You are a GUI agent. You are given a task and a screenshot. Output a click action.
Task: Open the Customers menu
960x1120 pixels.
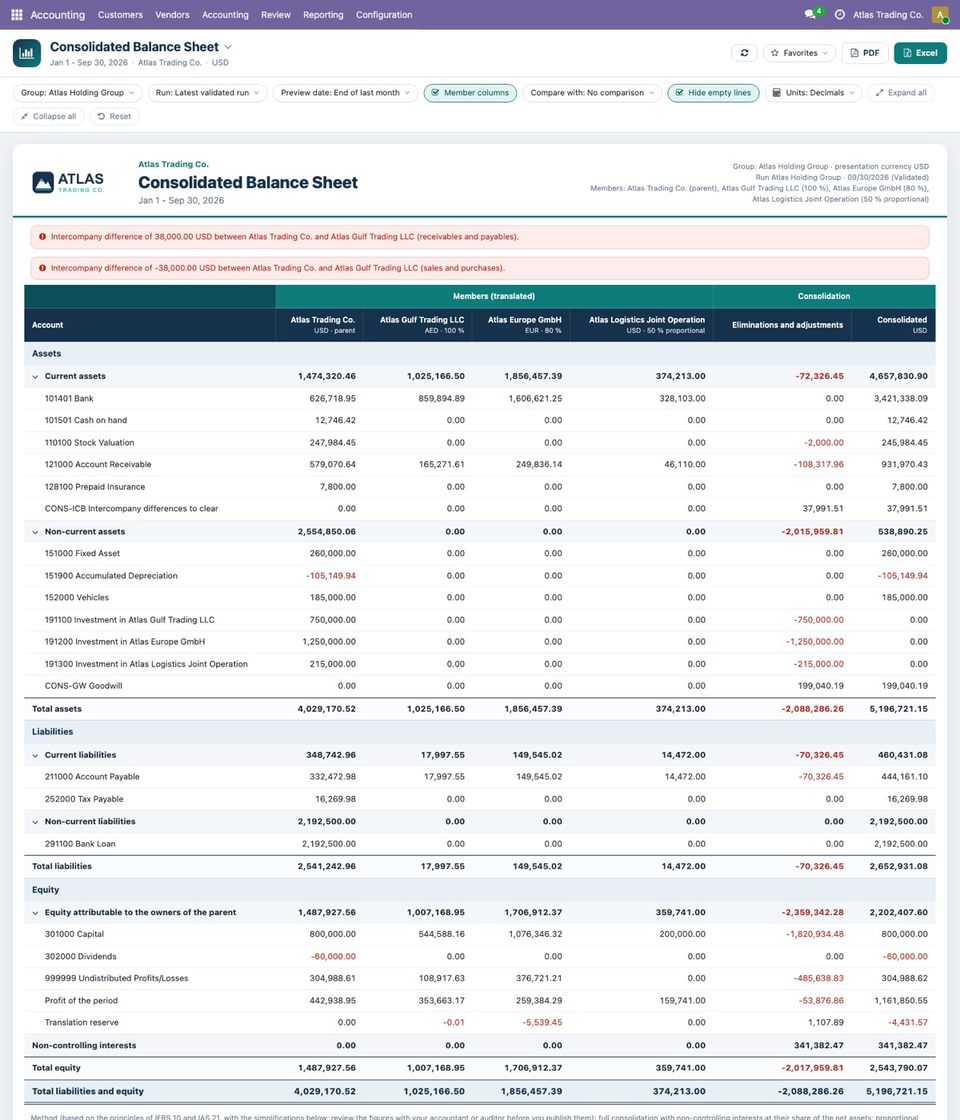(x=120, y=14)
